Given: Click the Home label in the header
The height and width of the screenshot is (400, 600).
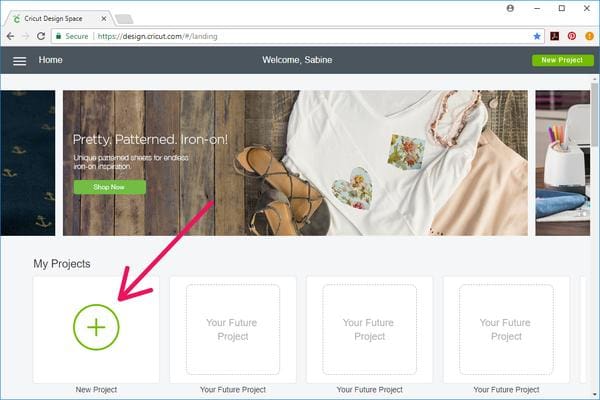Looking at the screenshot, I should click(51, 60).
